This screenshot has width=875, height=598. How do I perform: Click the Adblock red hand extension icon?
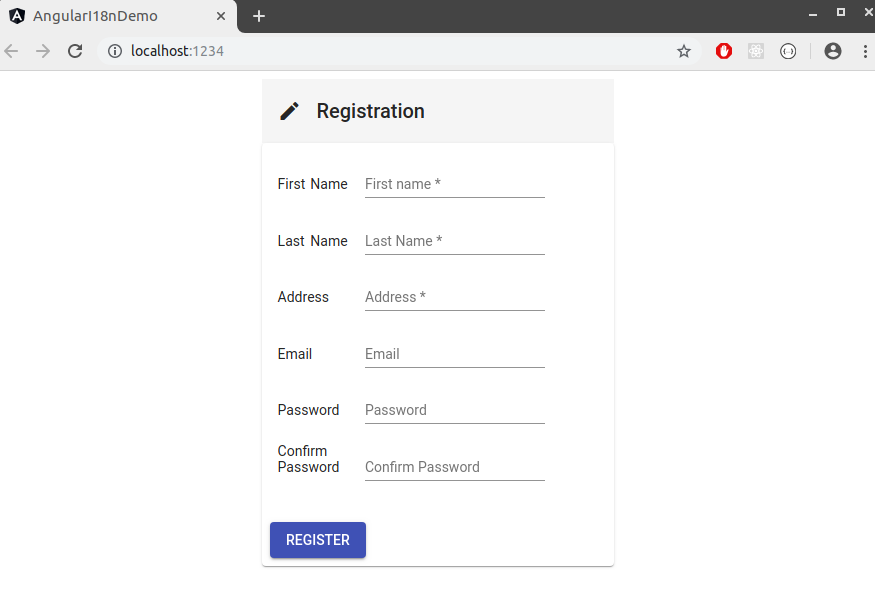click(724, 51)
